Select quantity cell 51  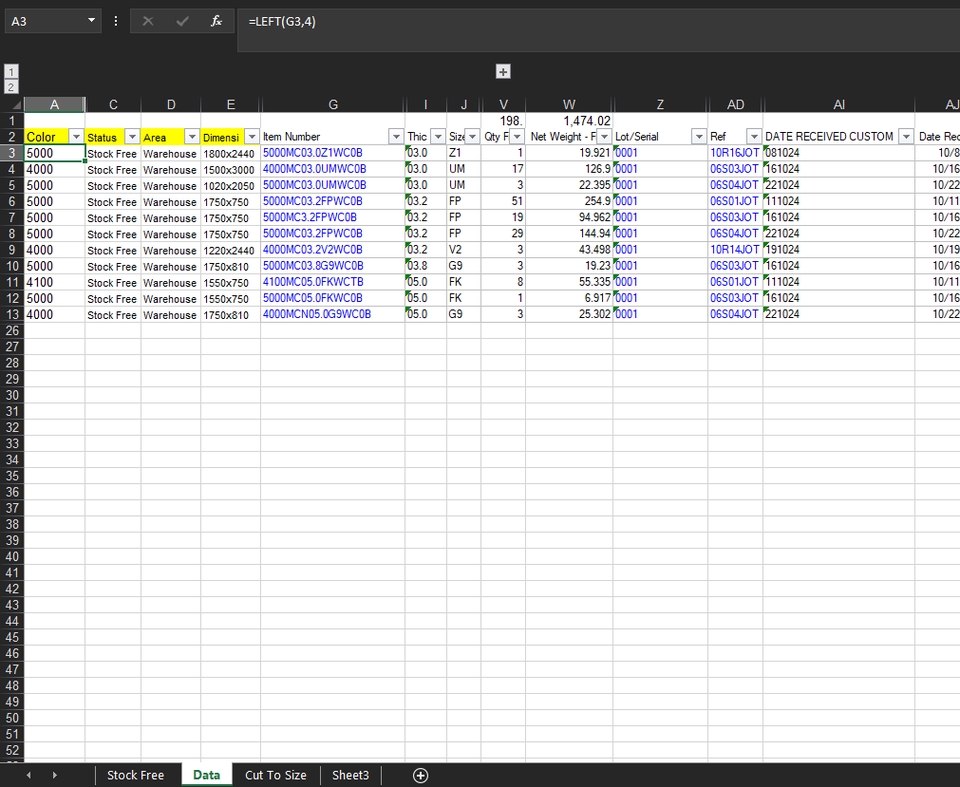coord(503,201)
